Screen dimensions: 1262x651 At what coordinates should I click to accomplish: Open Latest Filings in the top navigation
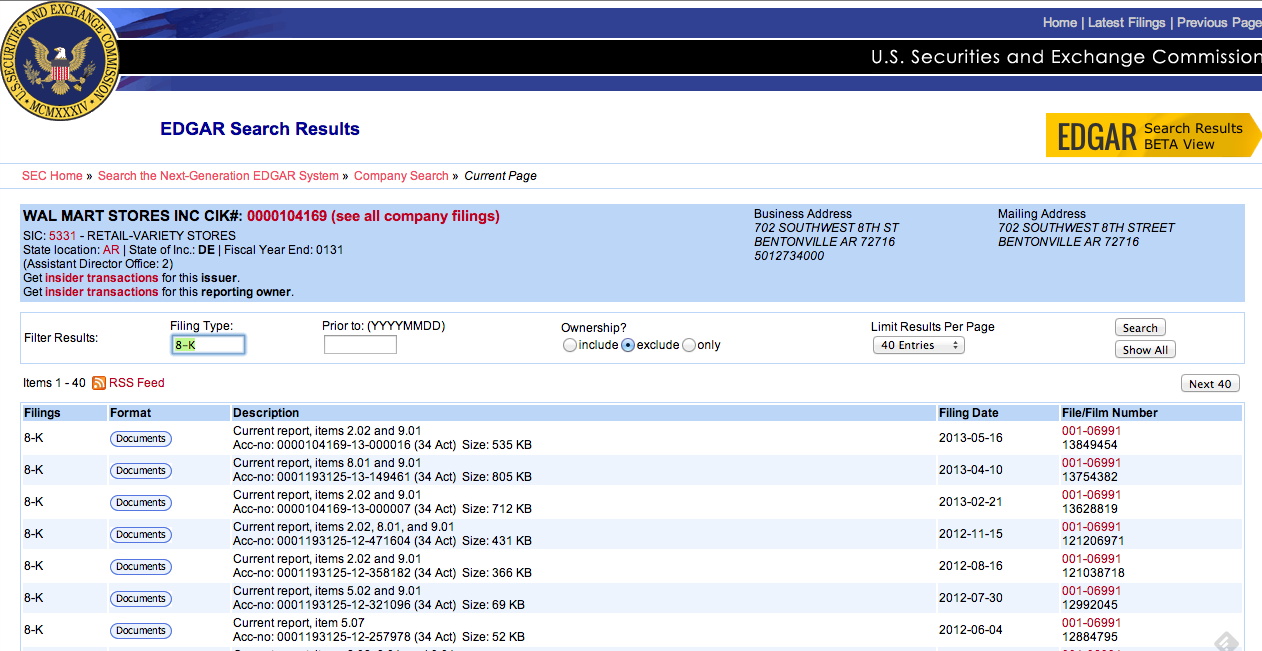(x=1127, y=22)
